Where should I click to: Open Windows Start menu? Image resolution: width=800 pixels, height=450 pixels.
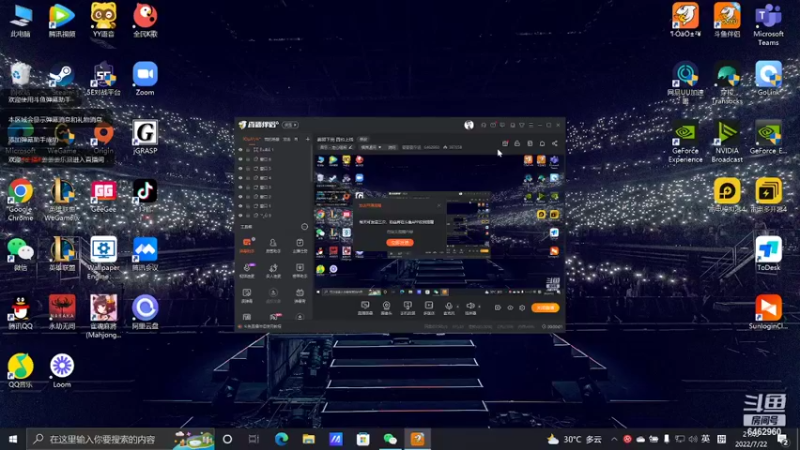[x=13, y=439]
